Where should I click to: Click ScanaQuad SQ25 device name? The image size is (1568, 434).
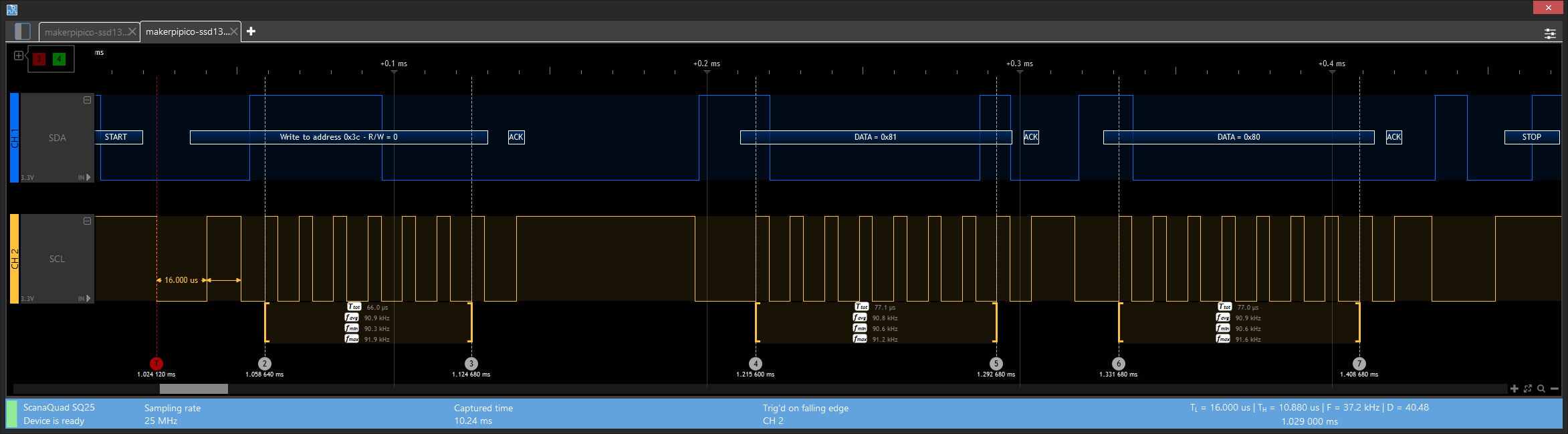[59, 407]
